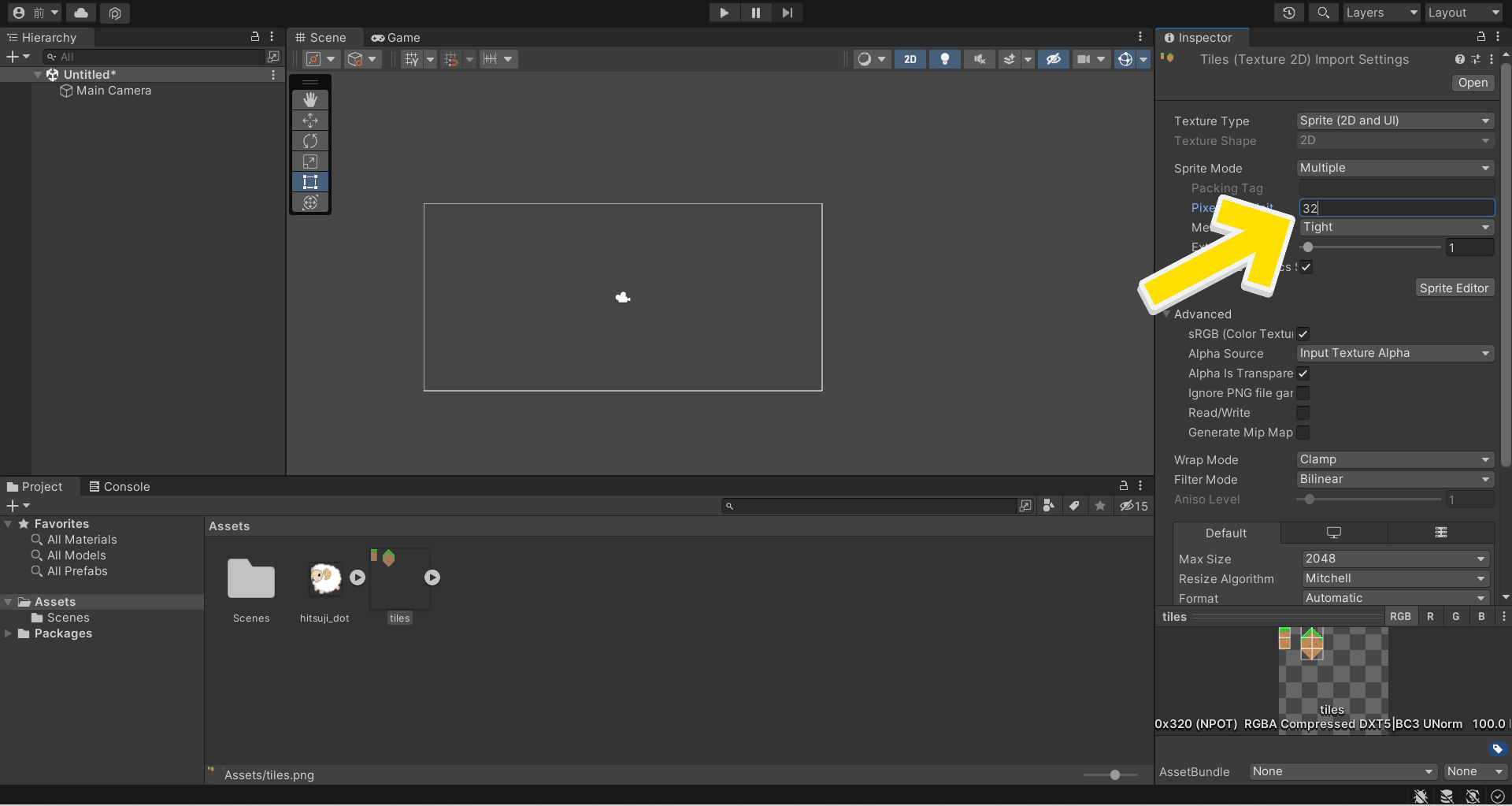The height and width of the screenshot is (806, 1512).
Task: Toggle scene lighting bulb icon
Action: (944, 59)
